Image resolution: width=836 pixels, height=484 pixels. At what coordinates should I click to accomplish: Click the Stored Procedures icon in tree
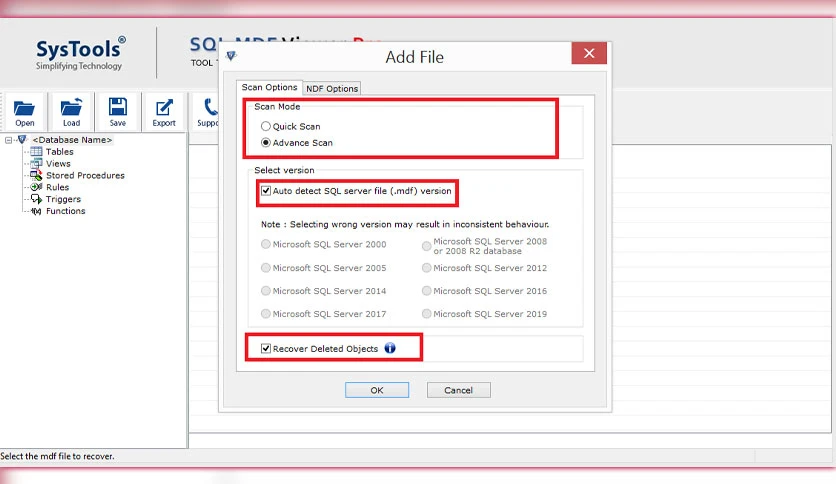[36, 175]
